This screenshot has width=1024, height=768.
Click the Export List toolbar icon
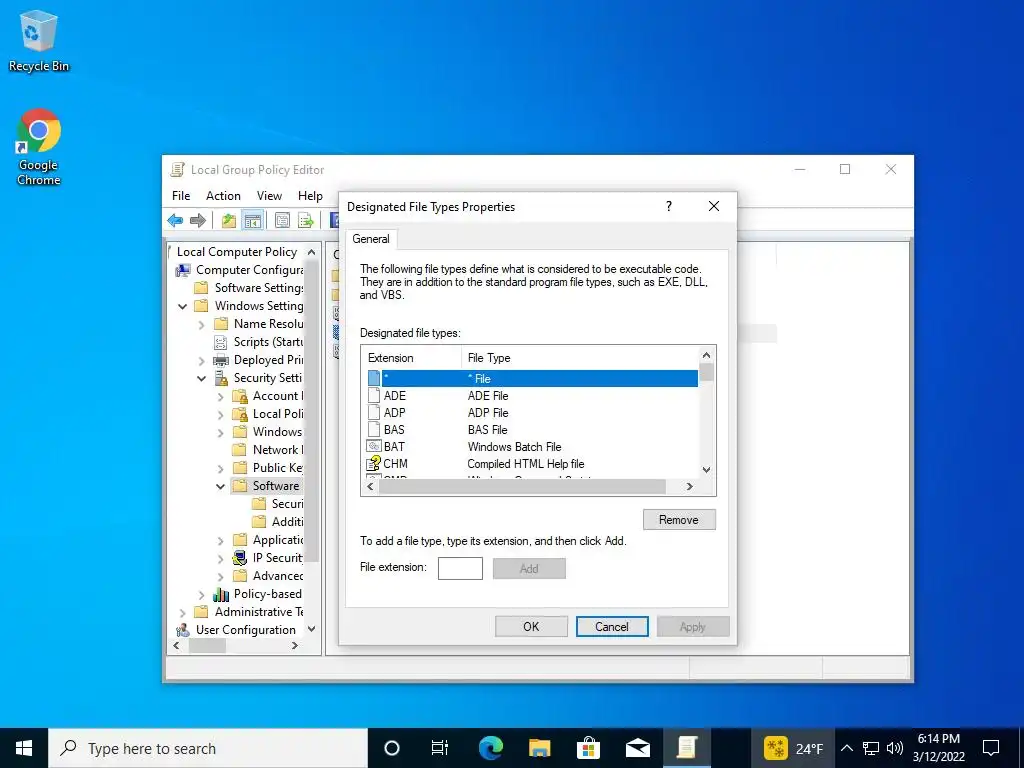pyautogui.click(x=306, y=221)
